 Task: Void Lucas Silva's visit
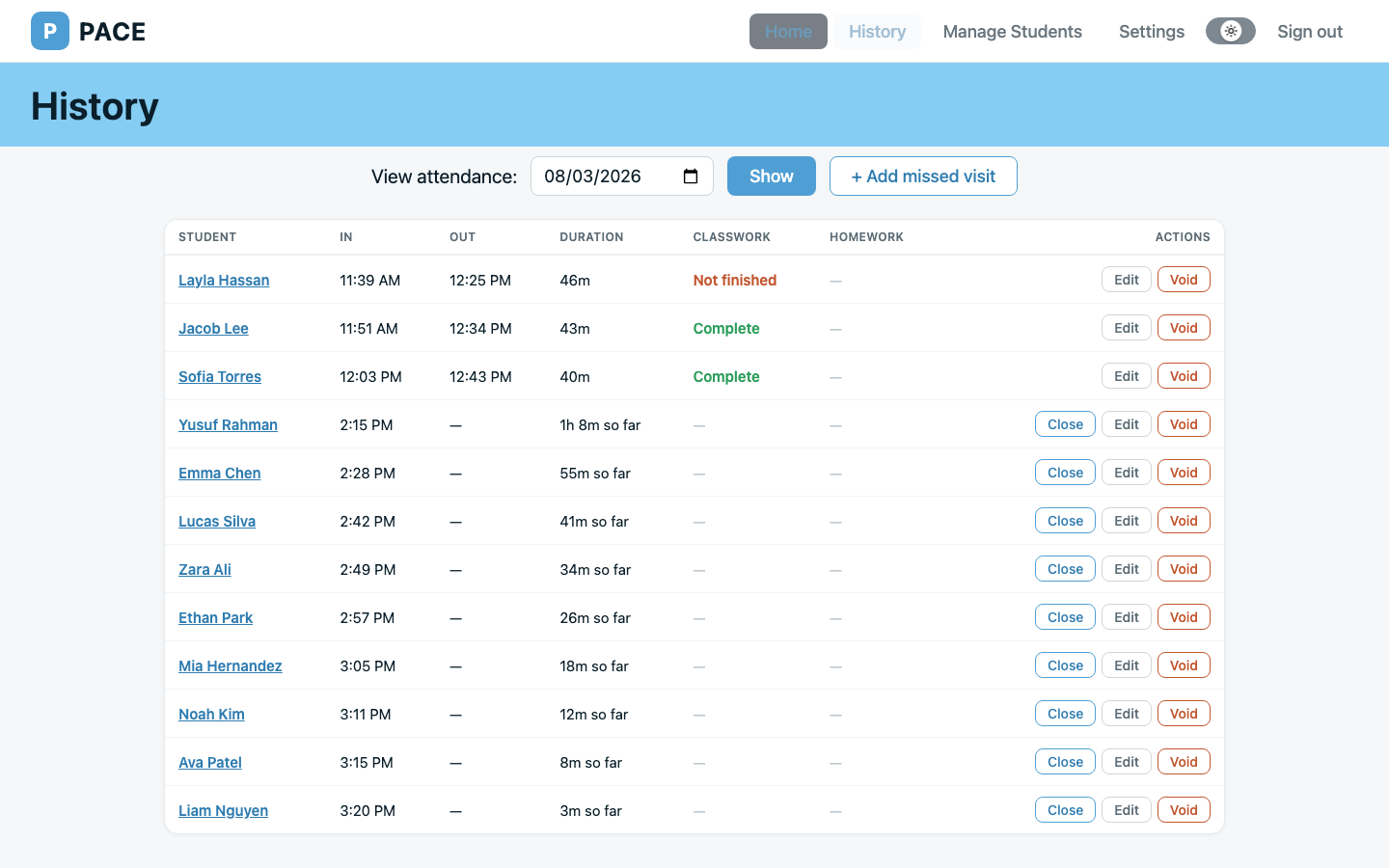coord(1184,521)
